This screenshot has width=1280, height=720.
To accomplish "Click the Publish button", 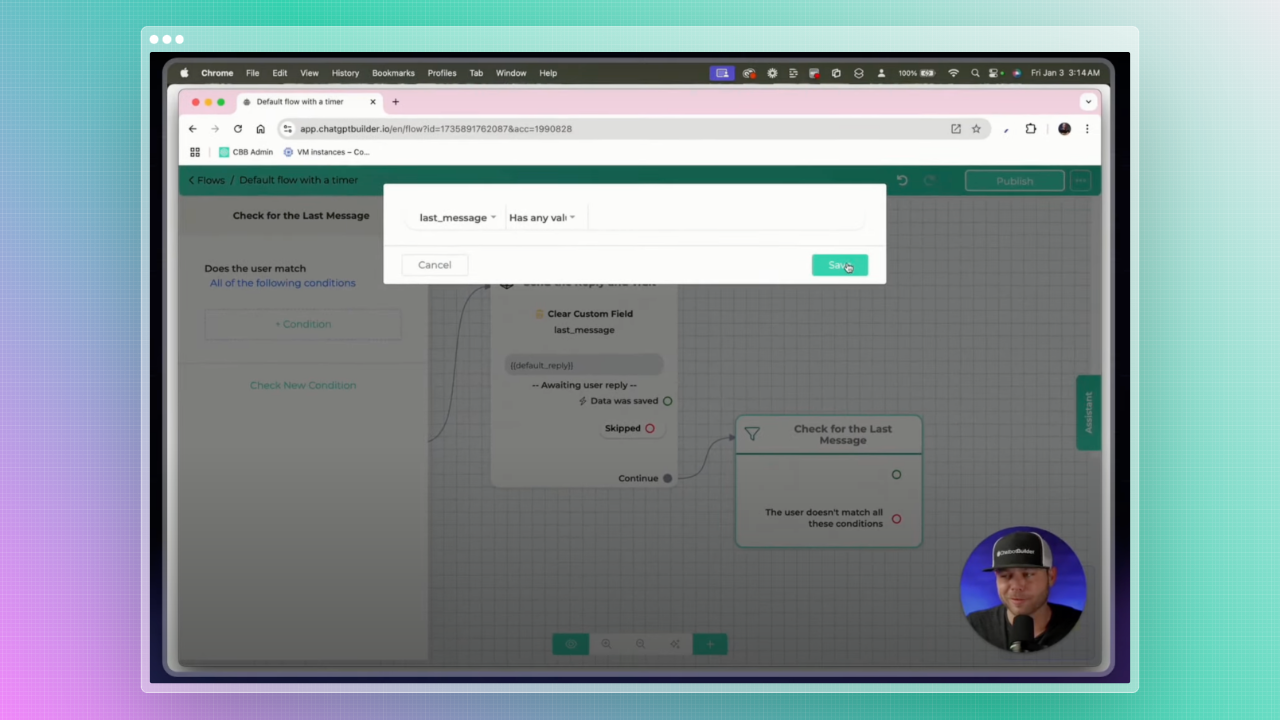I will pyautogui.click(x=1014, y=181).
